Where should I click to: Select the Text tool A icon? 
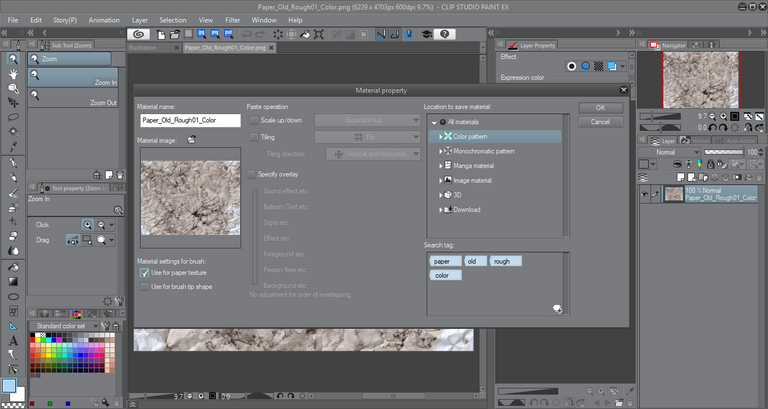tap(13, 340)
